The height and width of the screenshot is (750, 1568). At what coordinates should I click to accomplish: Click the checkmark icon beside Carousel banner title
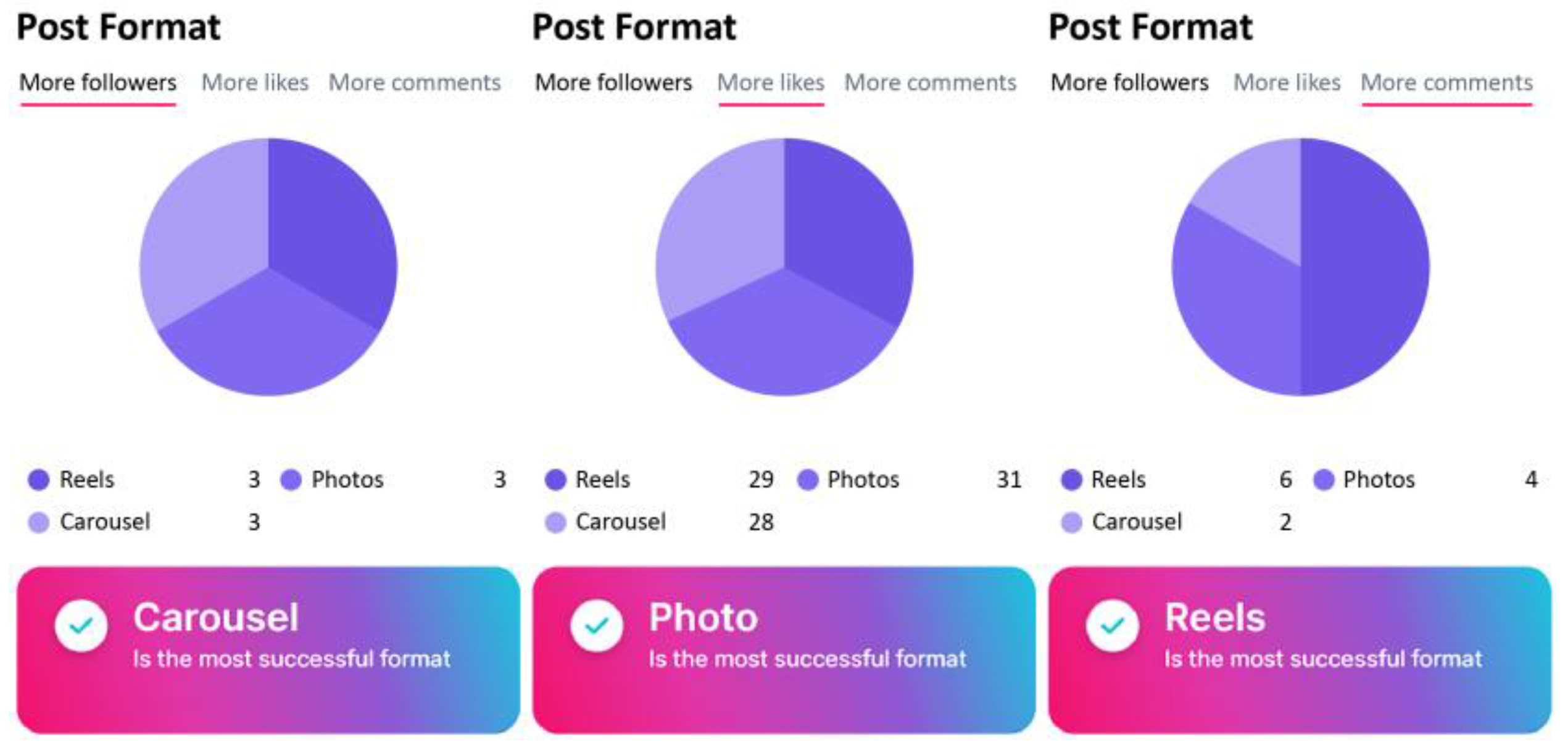pyautogui.click(x=81, y=625)
